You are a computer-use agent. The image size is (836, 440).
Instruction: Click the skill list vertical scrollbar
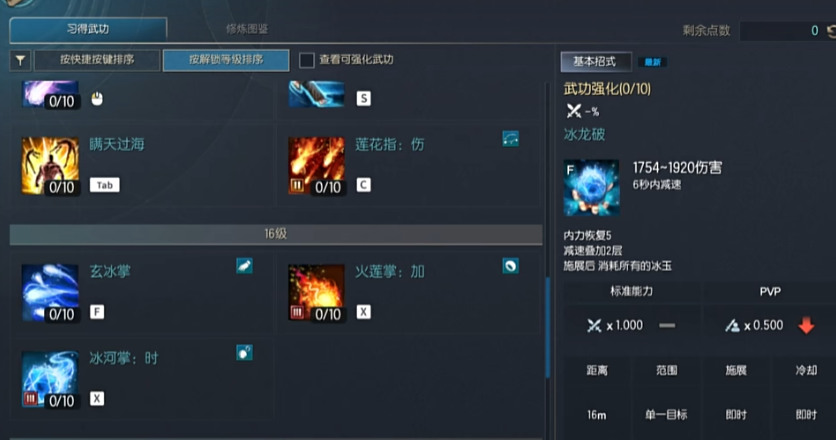tap(547, 327)
